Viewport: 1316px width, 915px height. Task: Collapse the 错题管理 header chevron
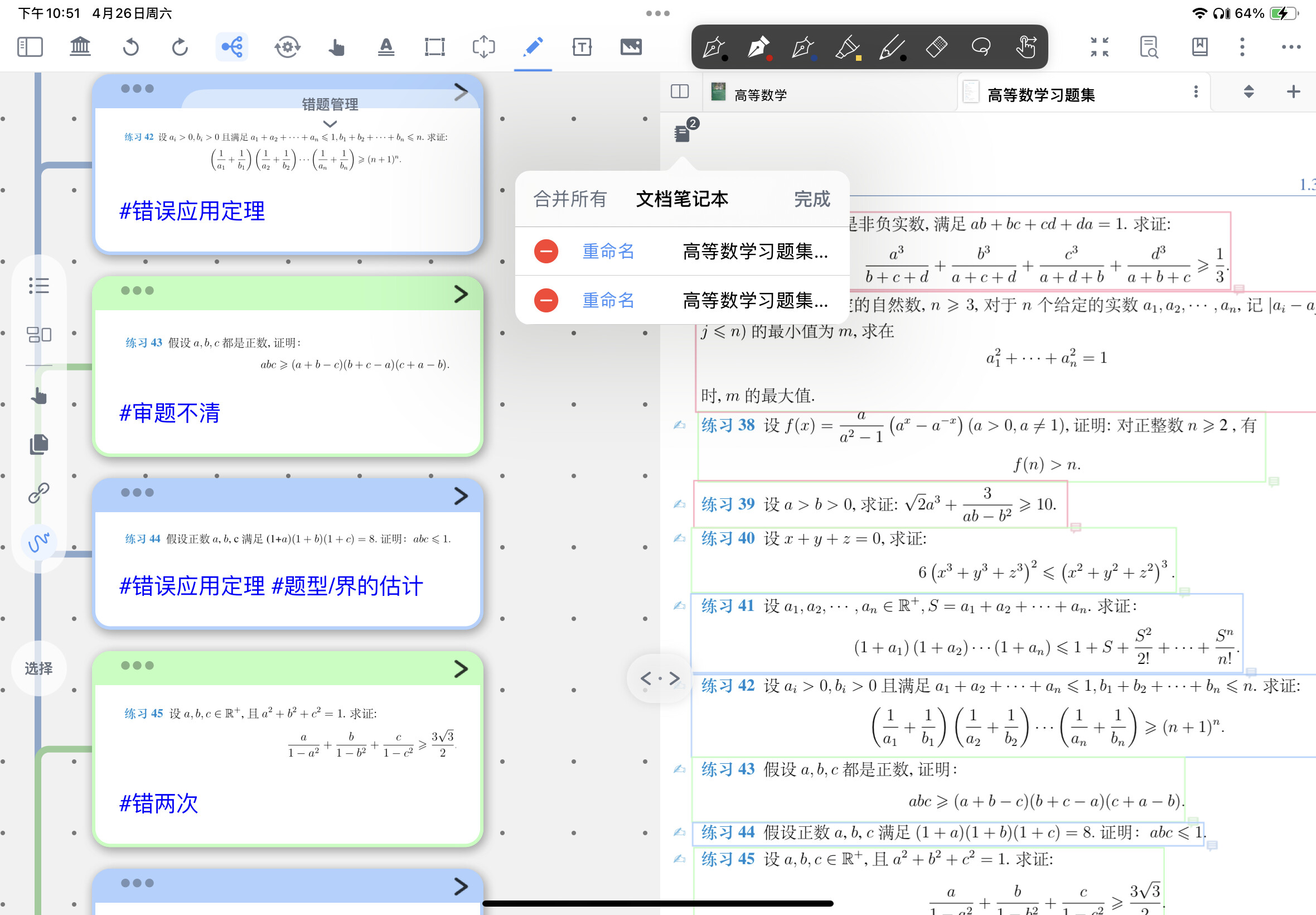coord(330,124)
